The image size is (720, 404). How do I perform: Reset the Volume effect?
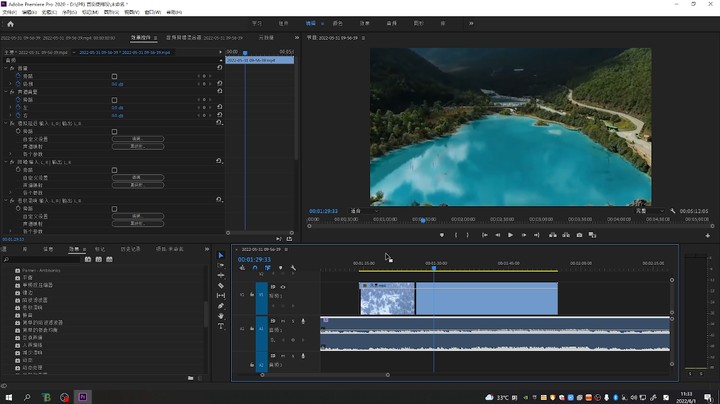click(219, 68)
